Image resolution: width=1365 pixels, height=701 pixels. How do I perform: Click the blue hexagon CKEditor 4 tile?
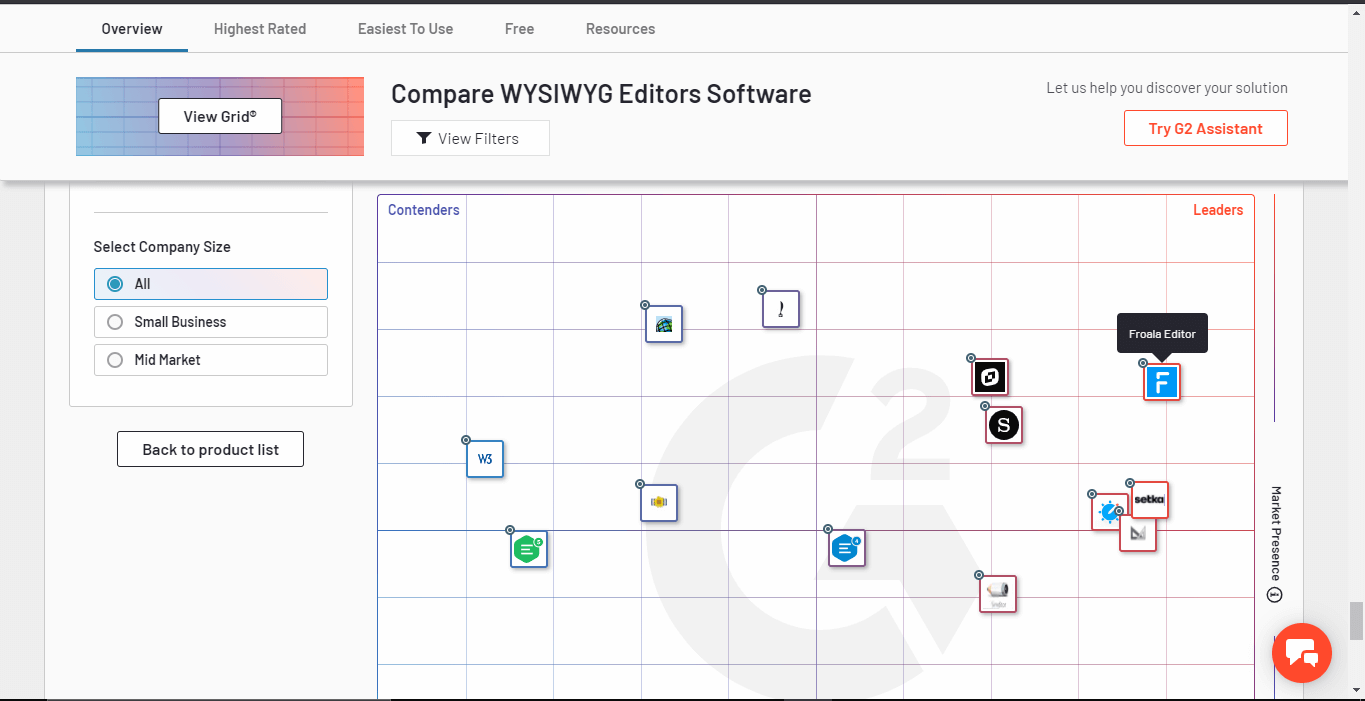pyautogui.click(x=846, y=548)
